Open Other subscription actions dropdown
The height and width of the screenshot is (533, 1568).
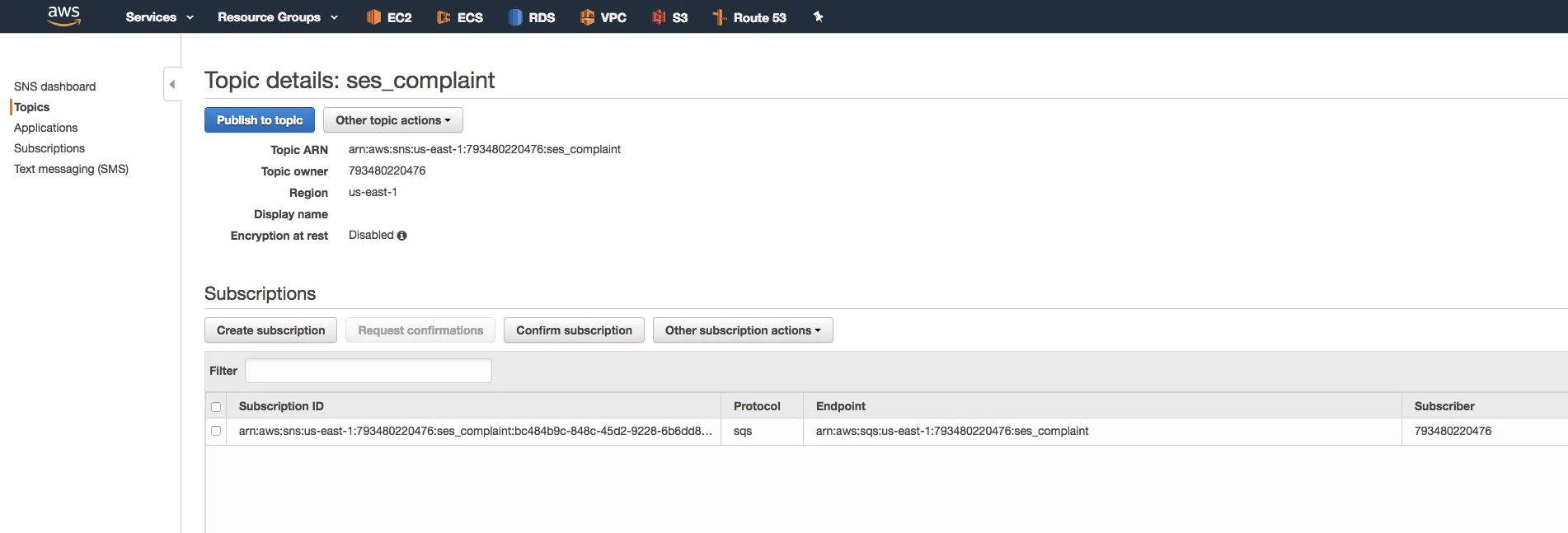[742, 330]
